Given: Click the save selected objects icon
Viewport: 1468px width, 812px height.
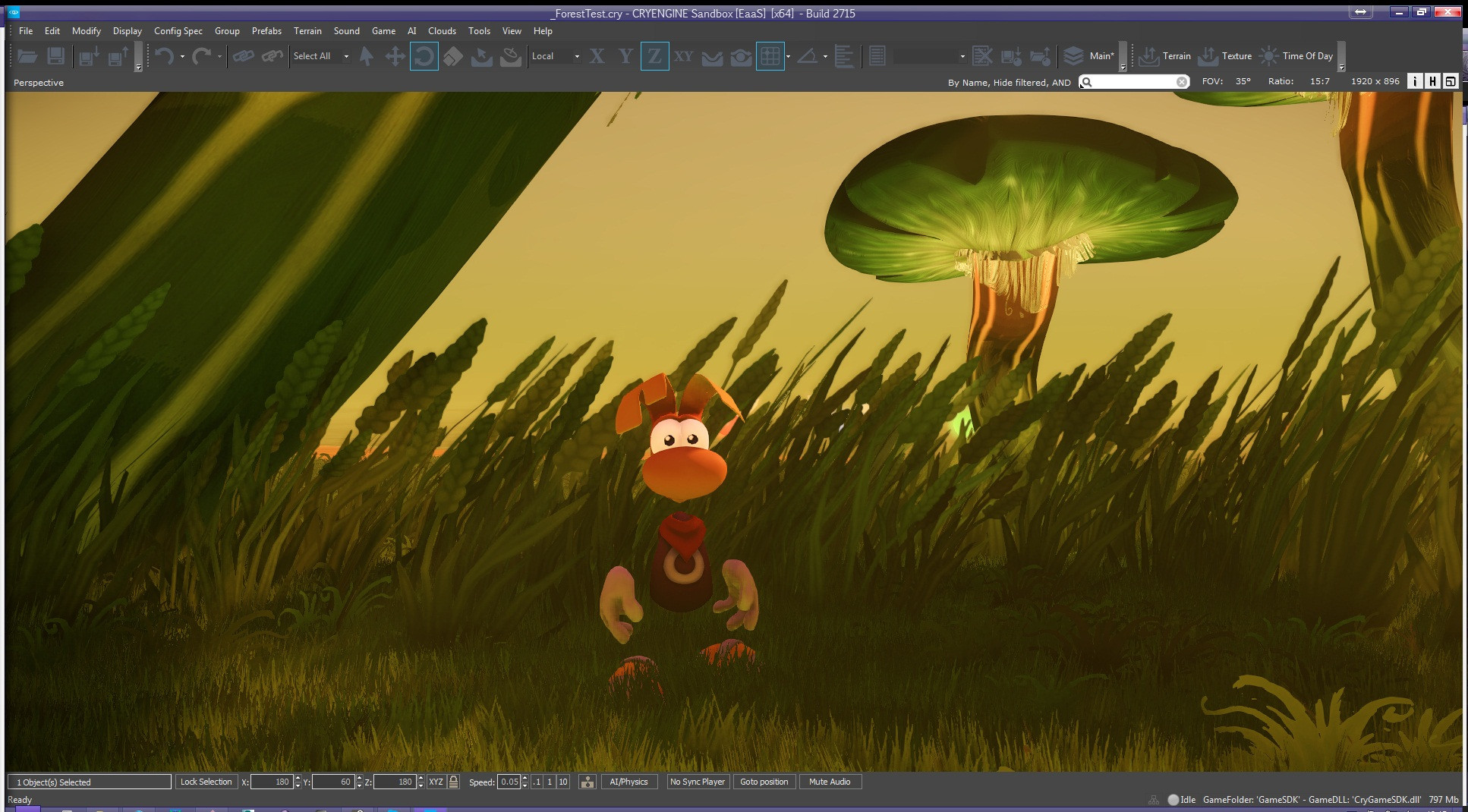Looking at the screenshot, I should pos(1011,56).
